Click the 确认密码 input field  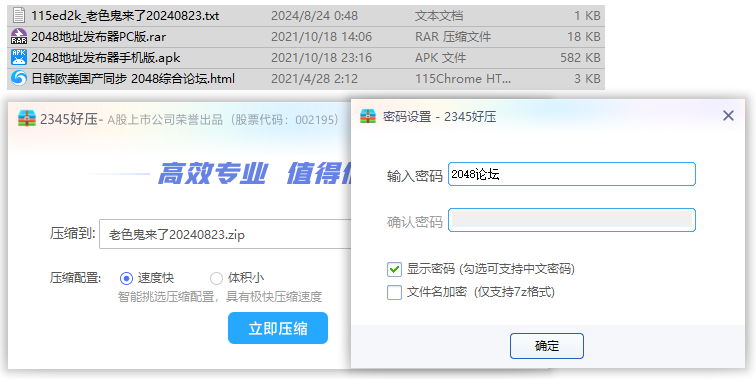point(572,220)
